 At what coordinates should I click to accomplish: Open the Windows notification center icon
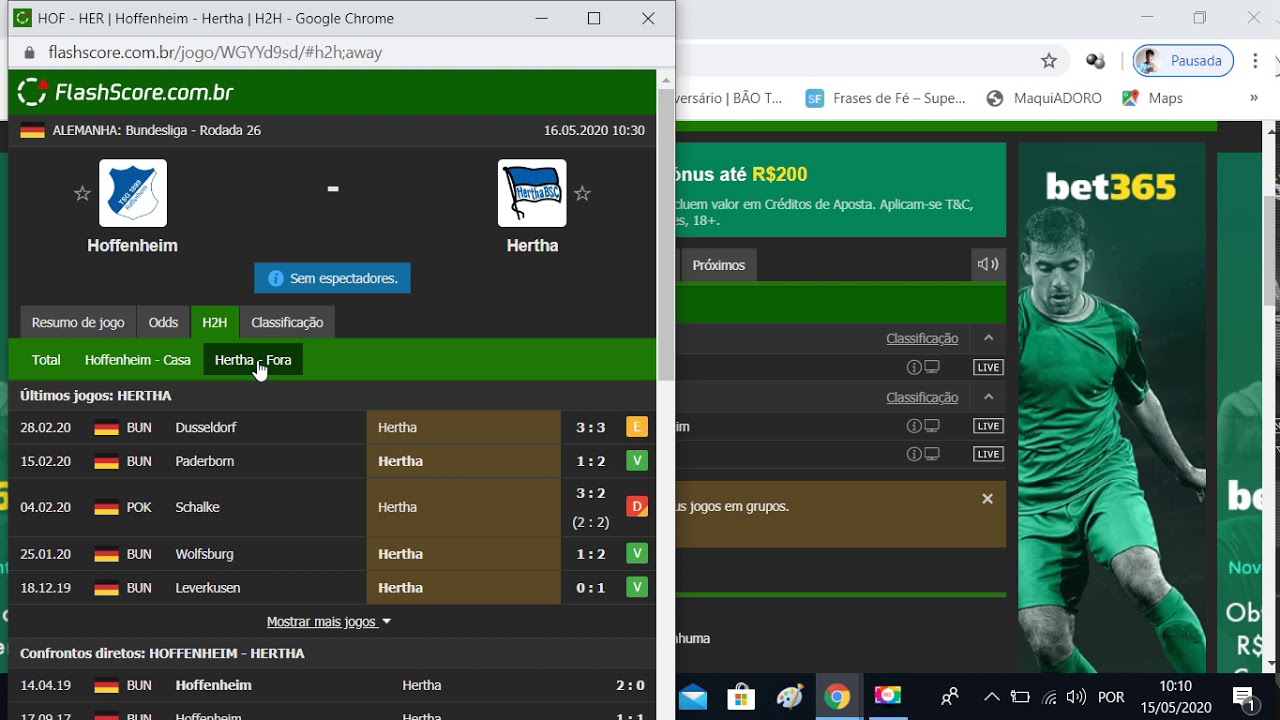click(1244, 698)
